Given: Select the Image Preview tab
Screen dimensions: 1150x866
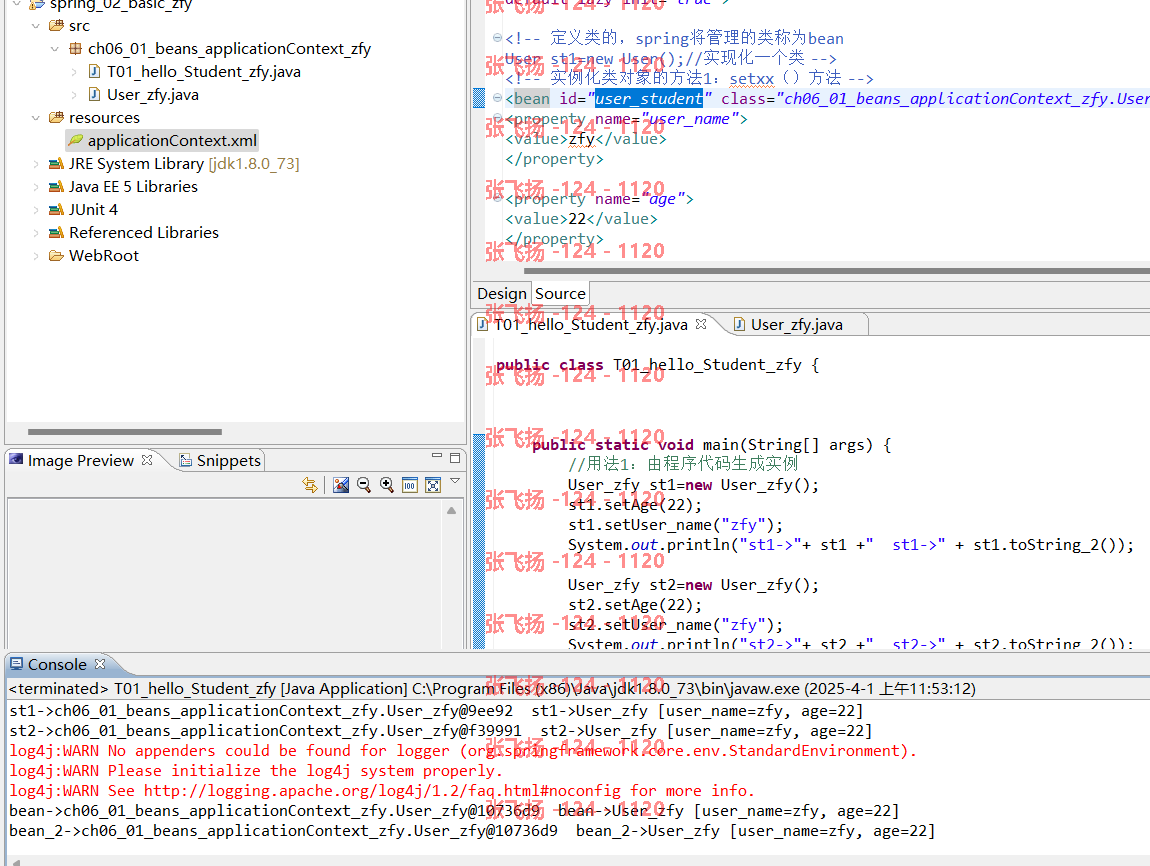Looking at the screenshot, I should point(81,460).
